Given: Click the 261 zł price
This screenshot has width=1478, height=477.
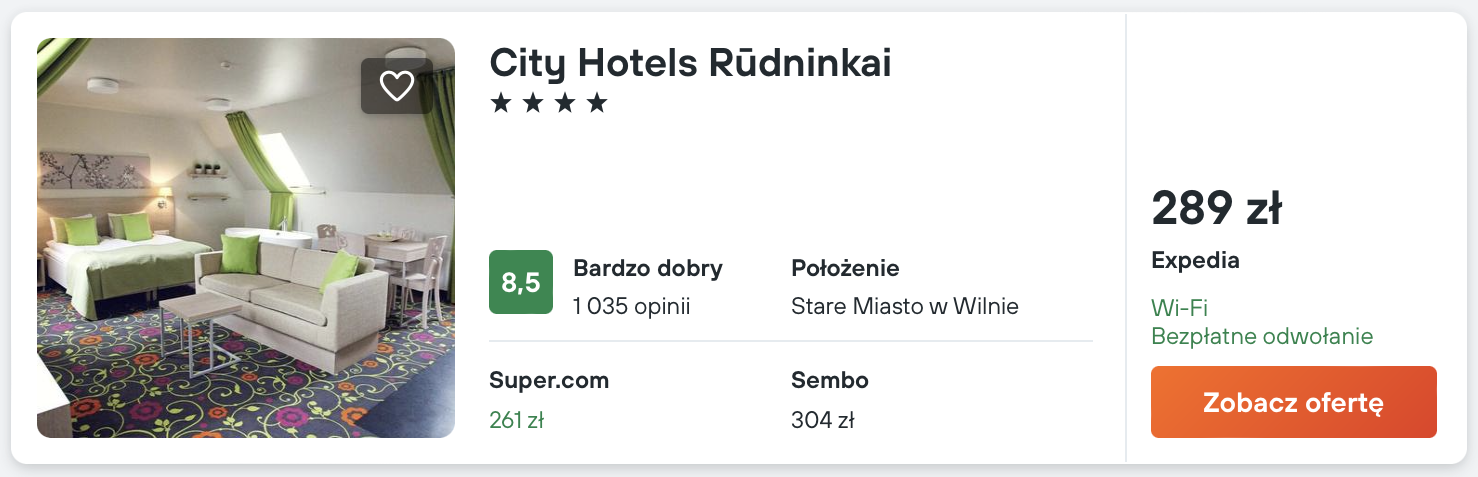Looking at the screenshot, I should click(516, 420).
